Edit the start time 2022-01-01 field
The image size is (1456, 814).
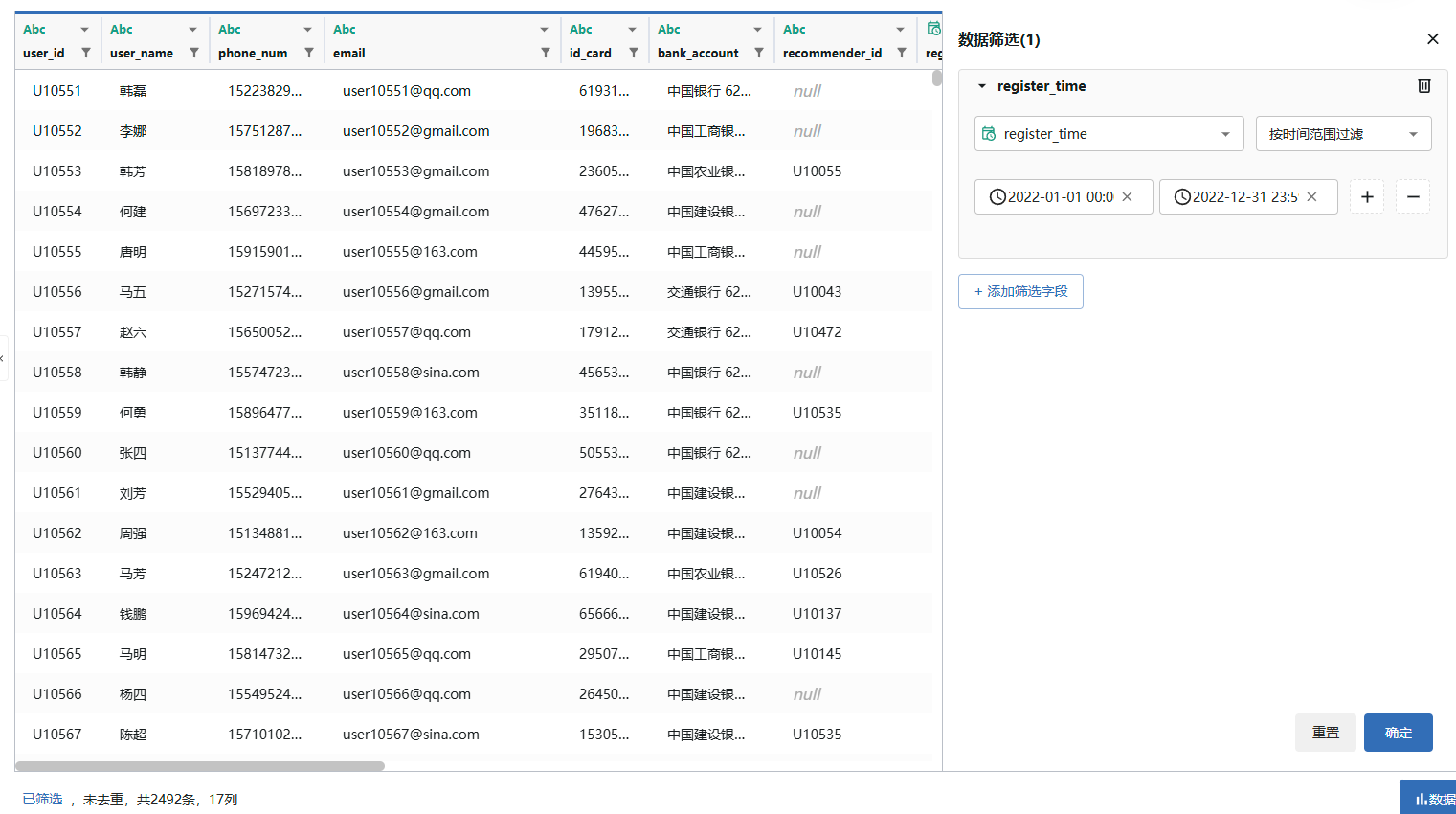(x=1064, y=196)
